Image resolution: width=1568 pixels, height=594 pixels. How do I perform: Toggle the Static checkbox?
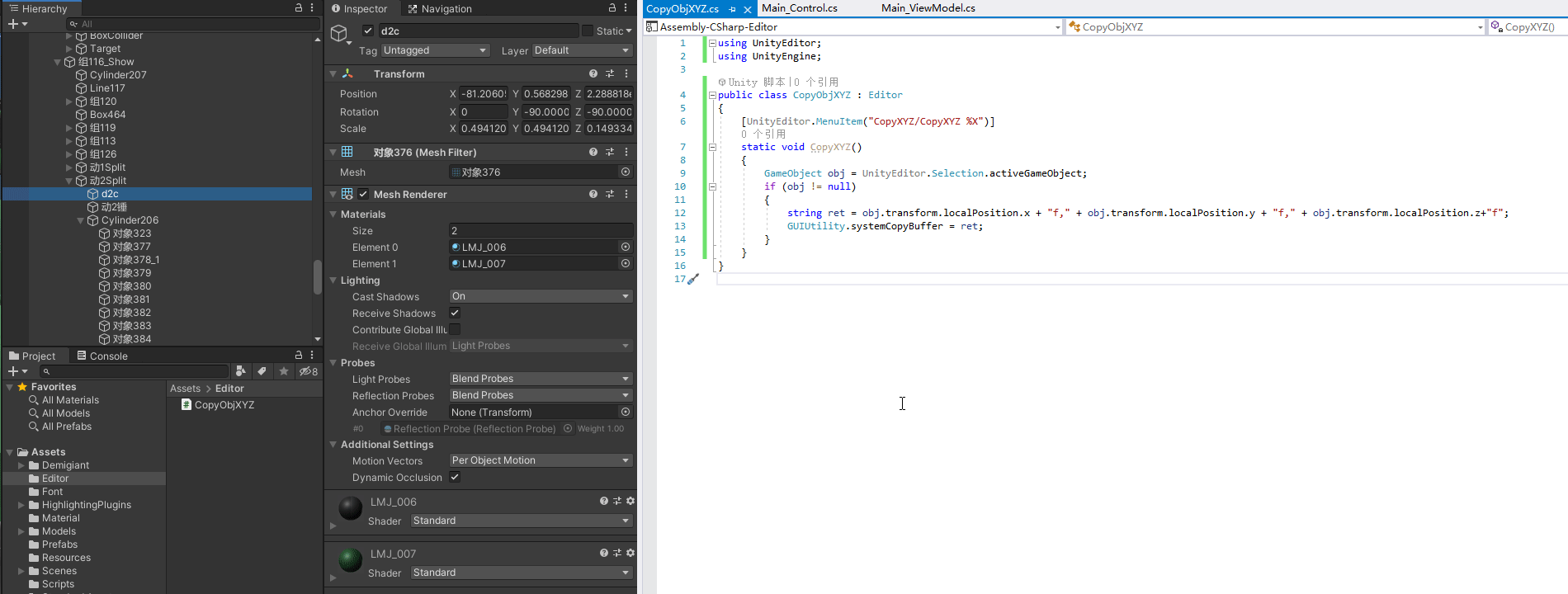[588, 31]
